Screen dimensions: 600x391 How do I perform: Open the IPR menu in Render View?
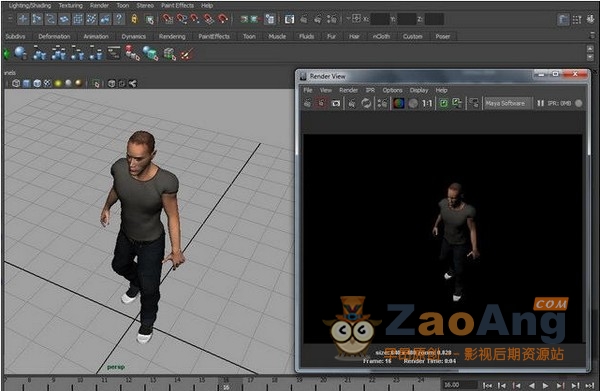(370, 90)
